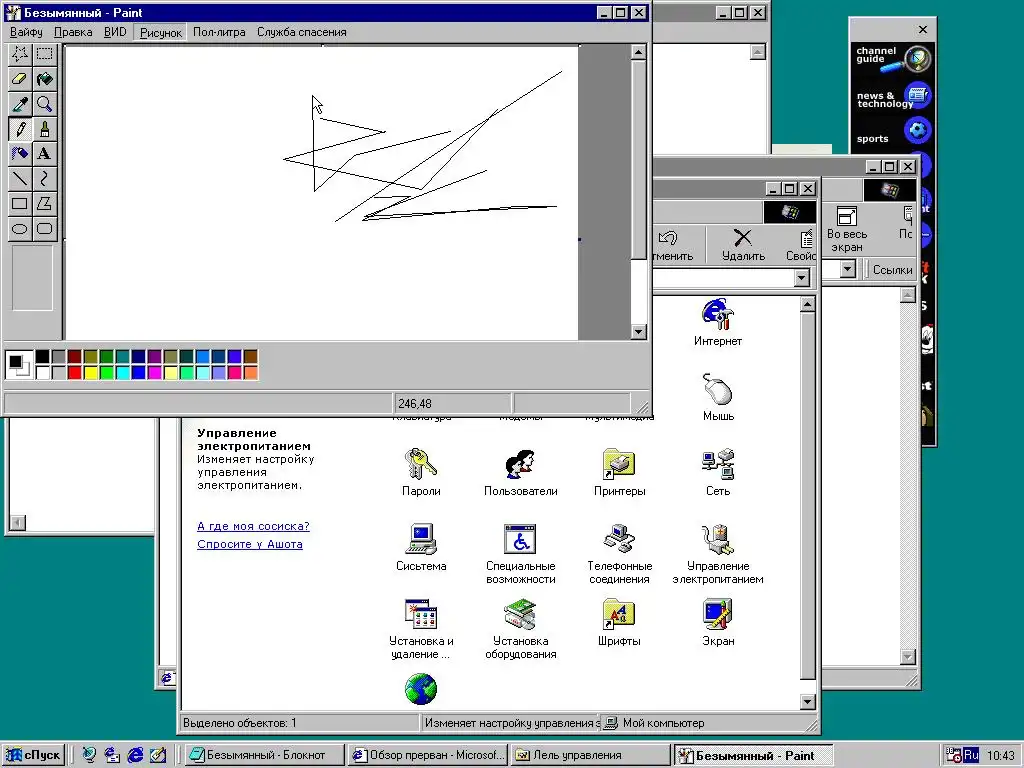
Task: Click the Спросите у Ашота link
Action: [249, 544]
